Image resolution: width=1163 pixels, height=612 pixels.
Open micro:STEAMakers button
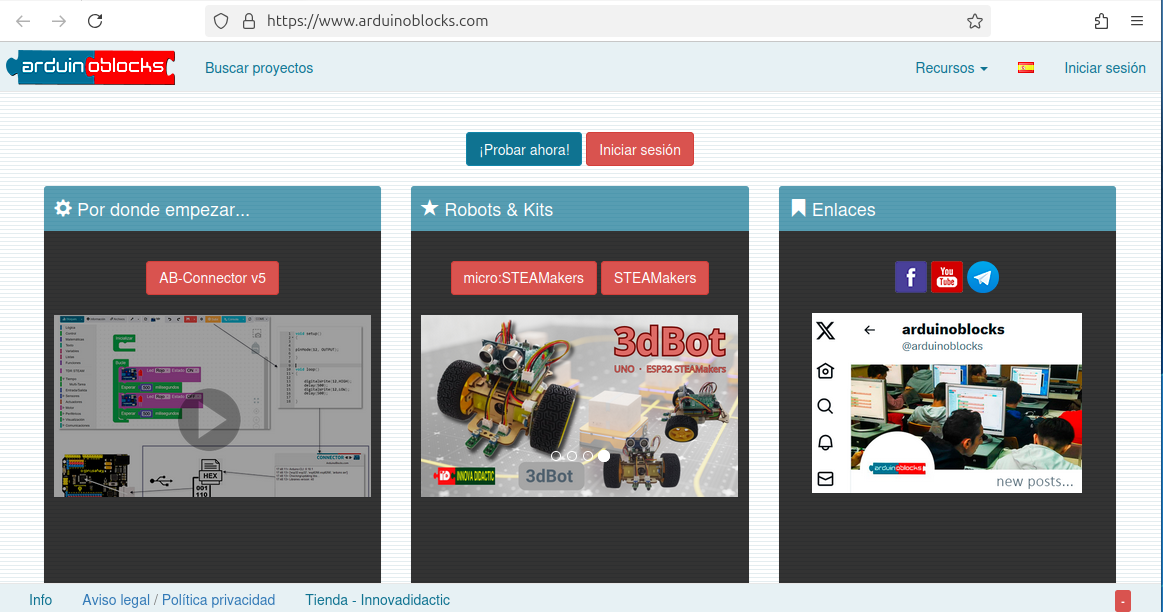click(524, 278)
